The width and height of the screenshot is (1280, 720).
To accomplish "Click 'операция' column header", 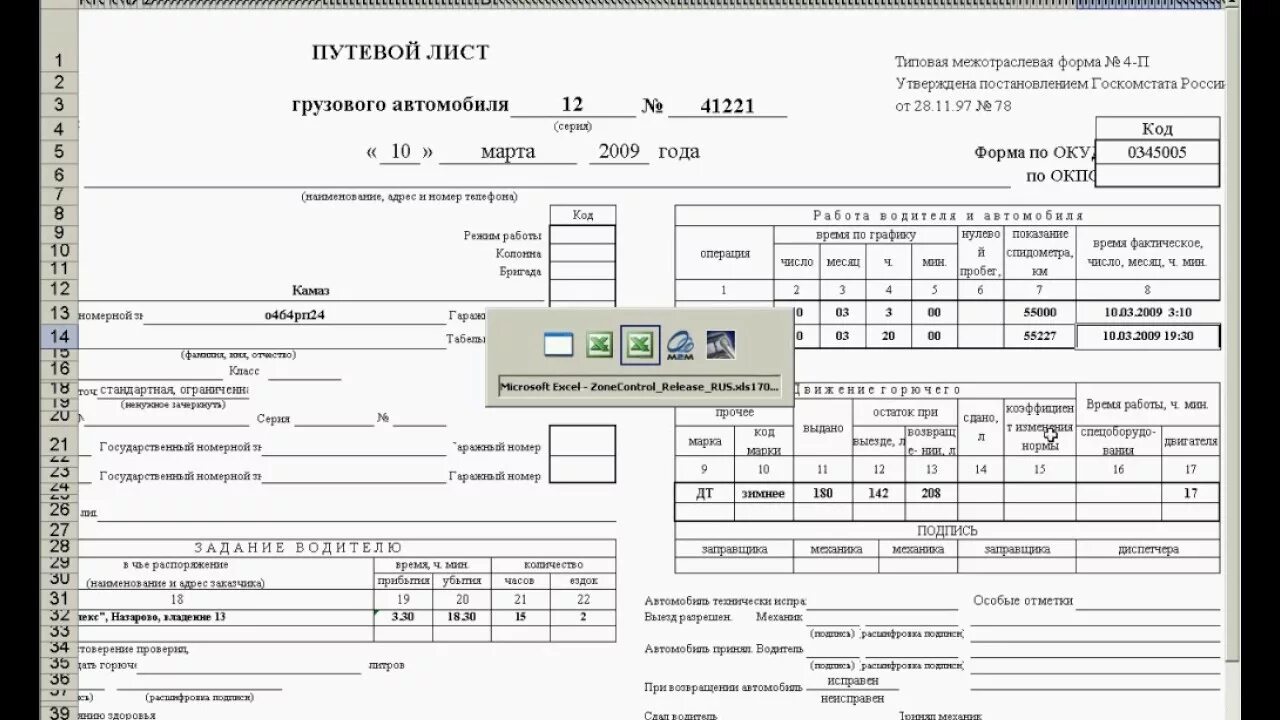I will [x=725, y=253].
